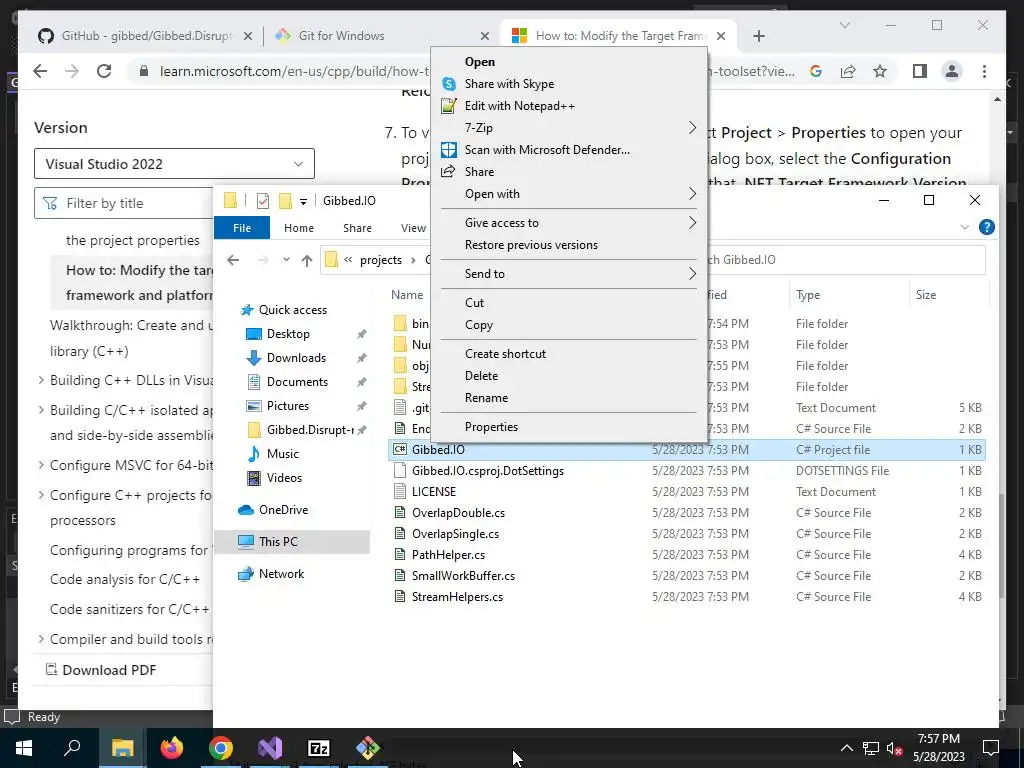Click the Chrome share page icon

[848, 71]
